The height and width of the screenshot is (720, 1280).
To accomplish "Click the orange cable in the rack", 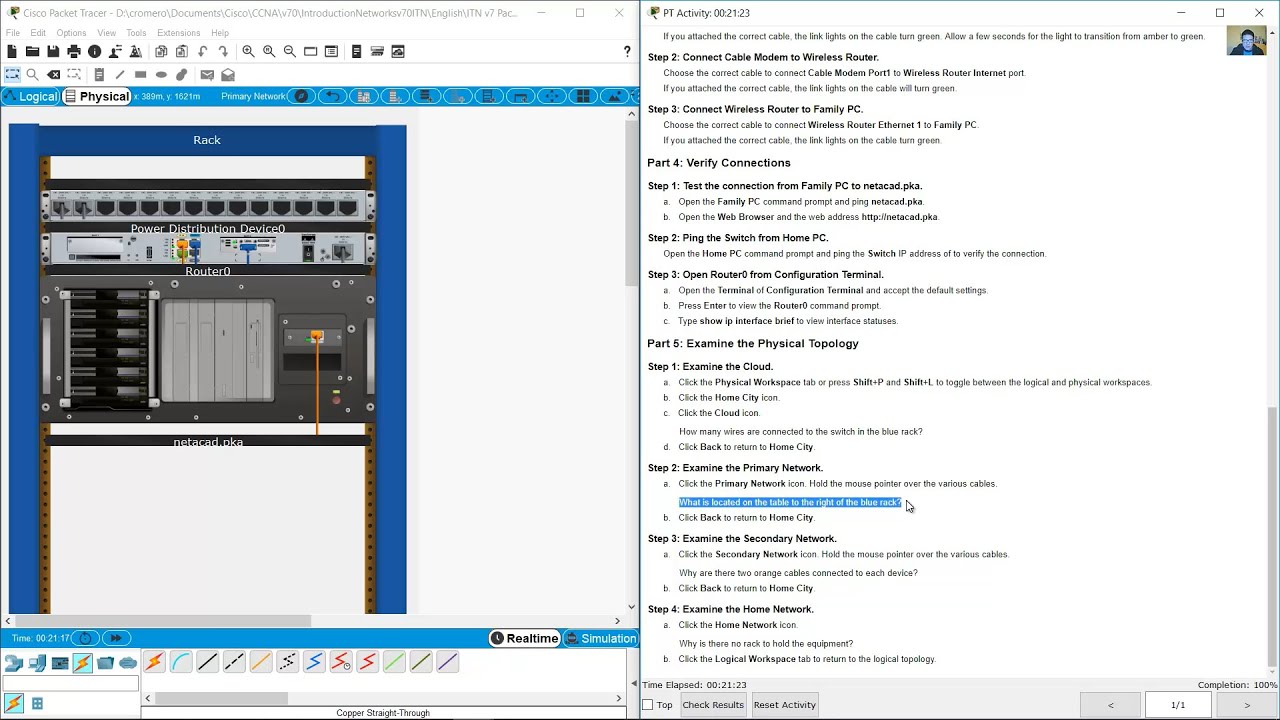I will [x=318, y=385].
